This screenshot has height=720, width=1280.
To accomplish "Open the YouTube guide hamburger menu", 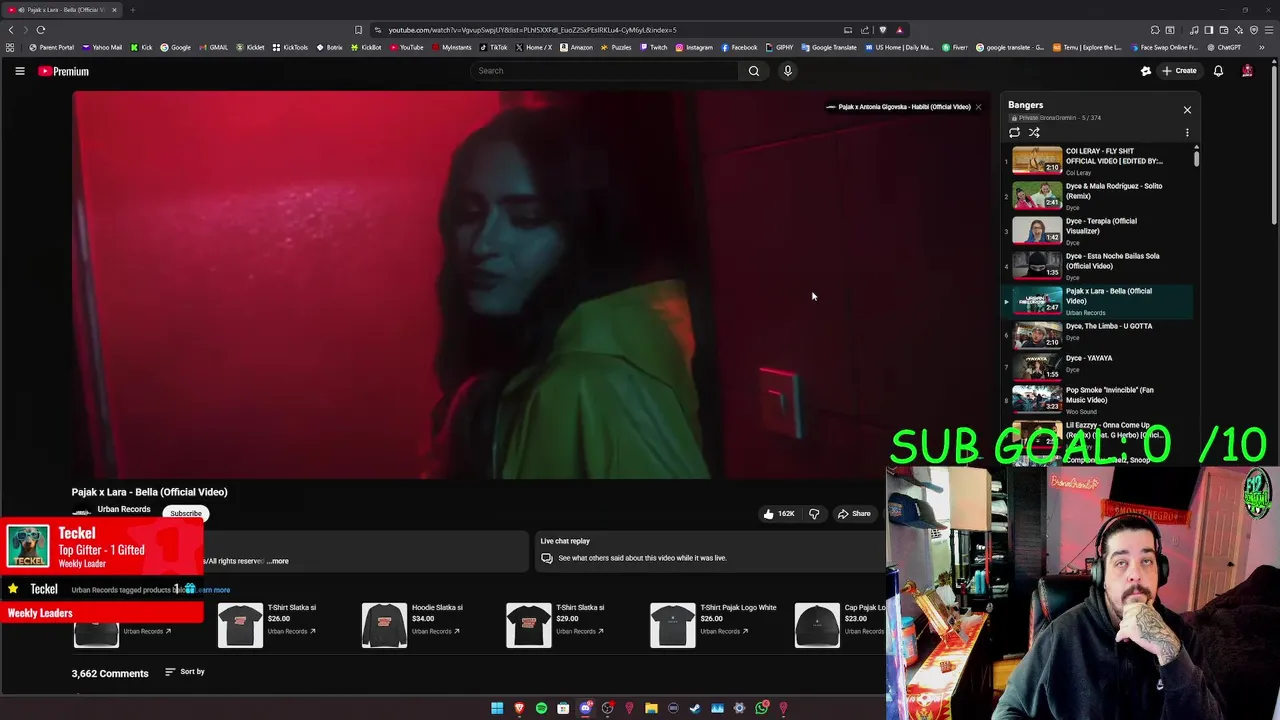I will (19, 71).
